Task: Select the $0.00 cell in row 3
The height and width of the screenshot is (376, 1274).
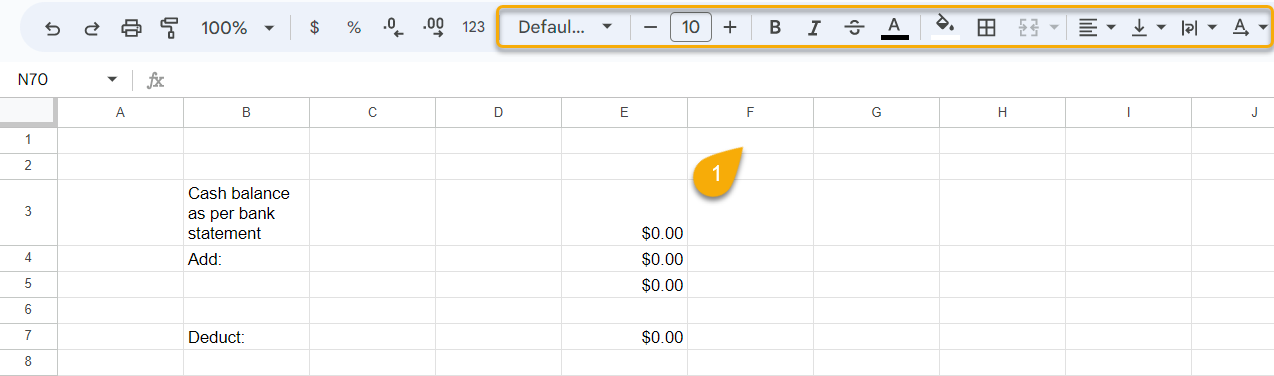Action: coord(625,213)
